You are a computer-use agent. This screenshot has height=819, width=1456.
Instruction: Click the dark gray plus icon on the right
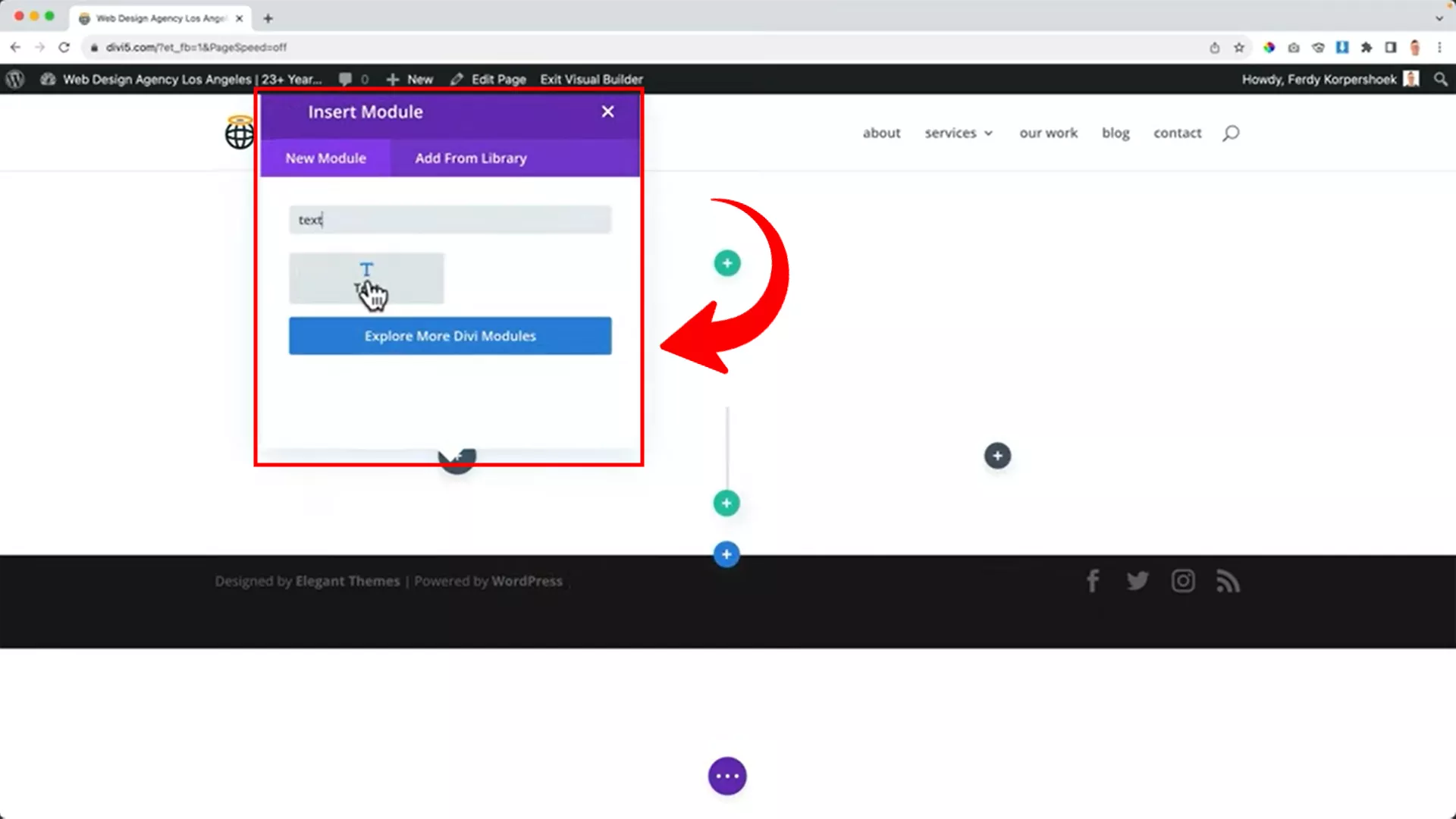[997, 456]
